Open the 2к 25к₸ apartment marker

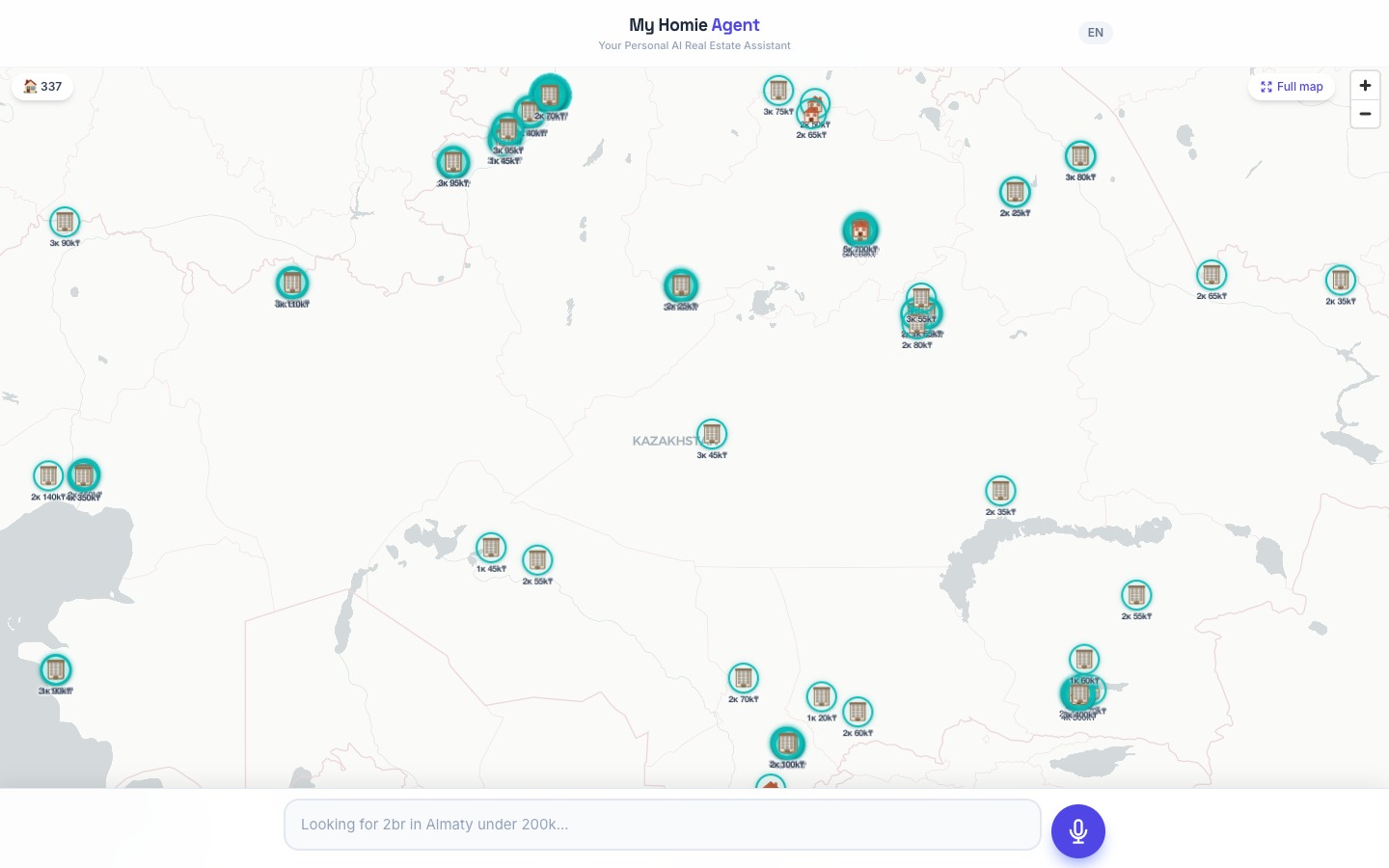1015,192
